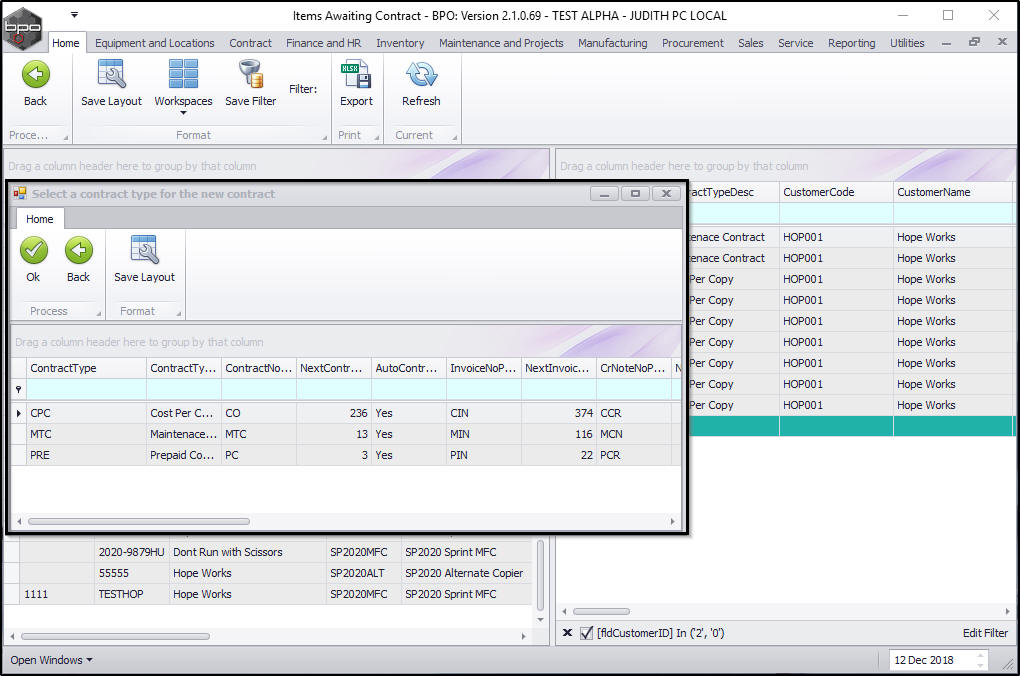Switch to the Procurement tab
Viewport: 1020px width, 676px height.
[x=692, y=43]
